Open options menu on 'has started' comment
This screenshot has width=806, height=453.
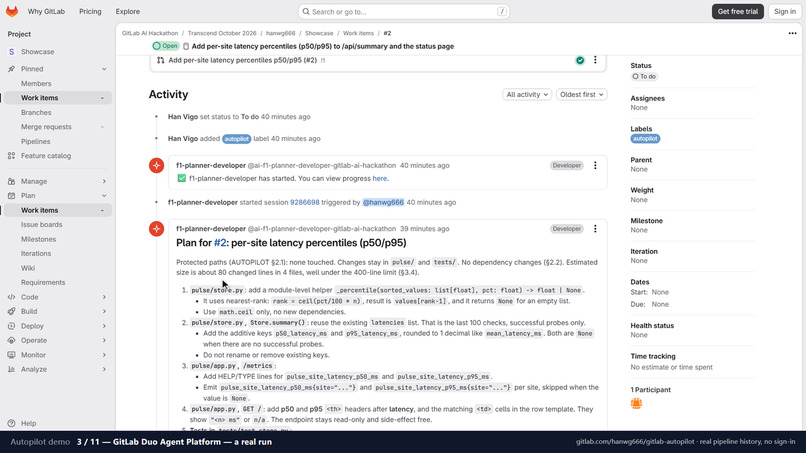595,166
